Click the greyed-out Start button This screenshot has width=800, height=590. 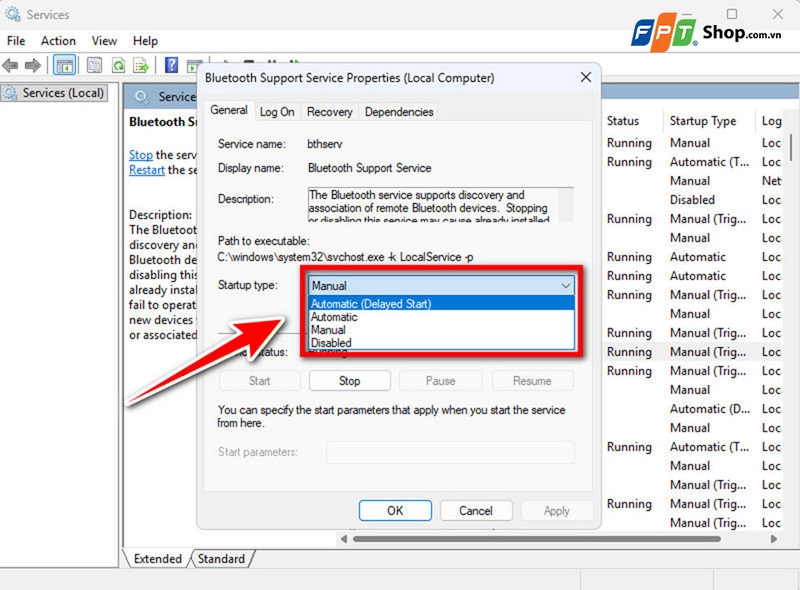coord(259,381)
